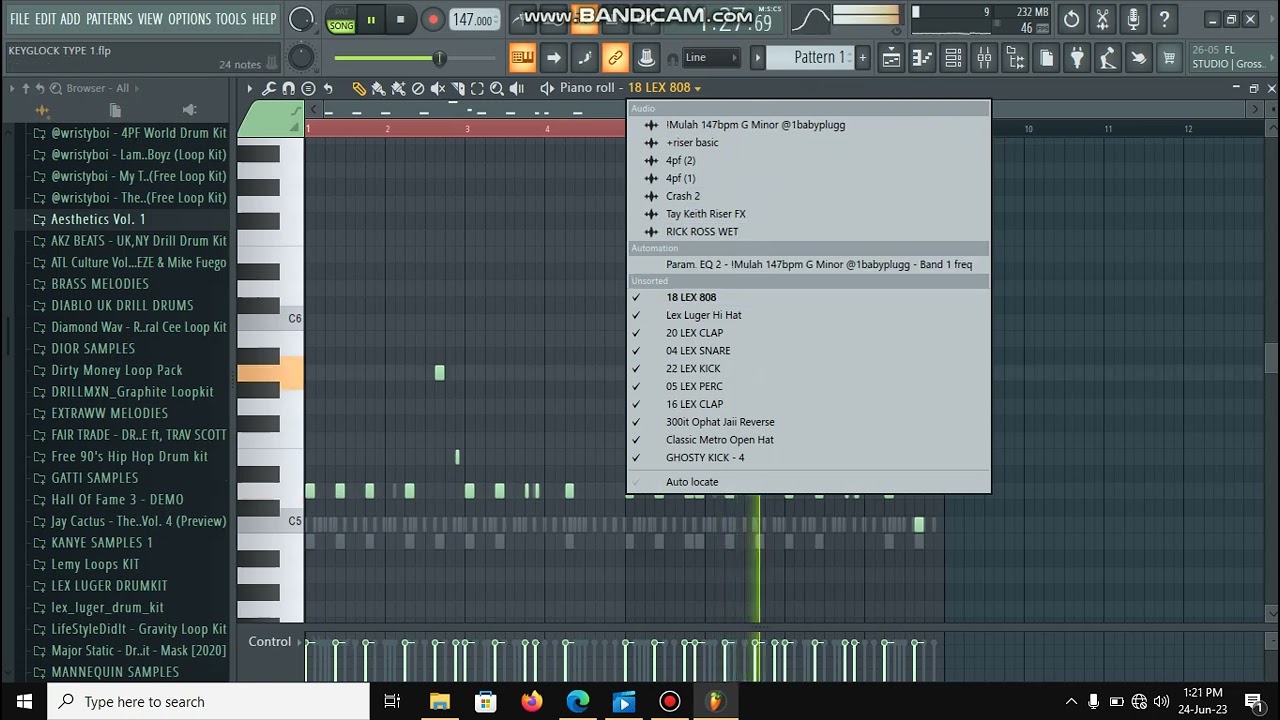Click the 147.000 tempo field
This screenshot has width=1280, height=720.
pyautogui.click(x=473, y=20)
